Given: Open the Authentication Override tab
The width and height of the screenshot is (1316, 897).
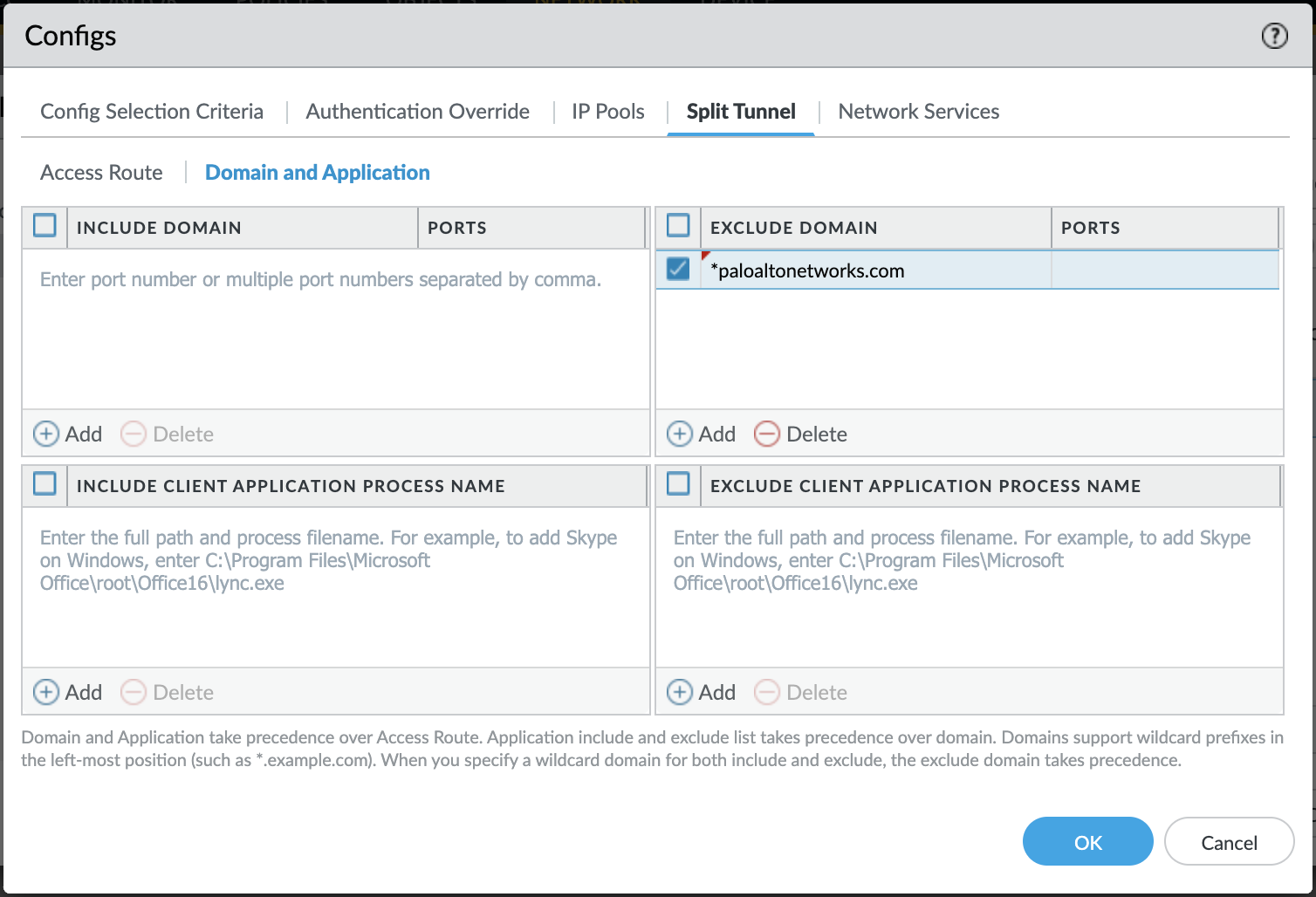Looking at the screenshot, I should coord(417,112).
